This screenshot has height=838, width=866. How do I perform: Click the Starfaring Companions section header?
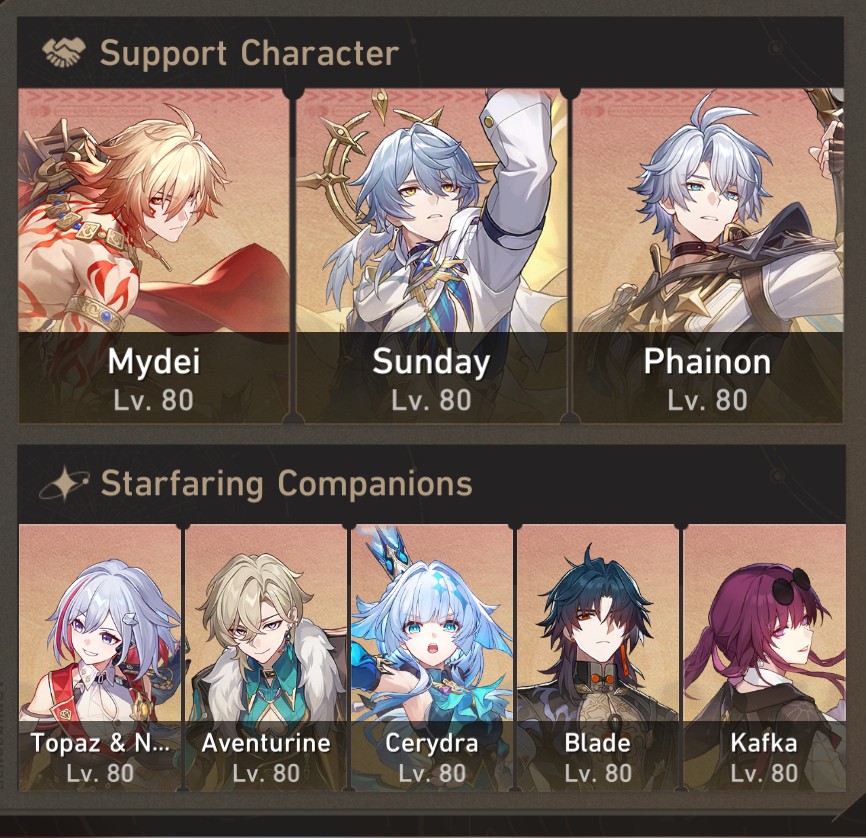pos(431,484)
